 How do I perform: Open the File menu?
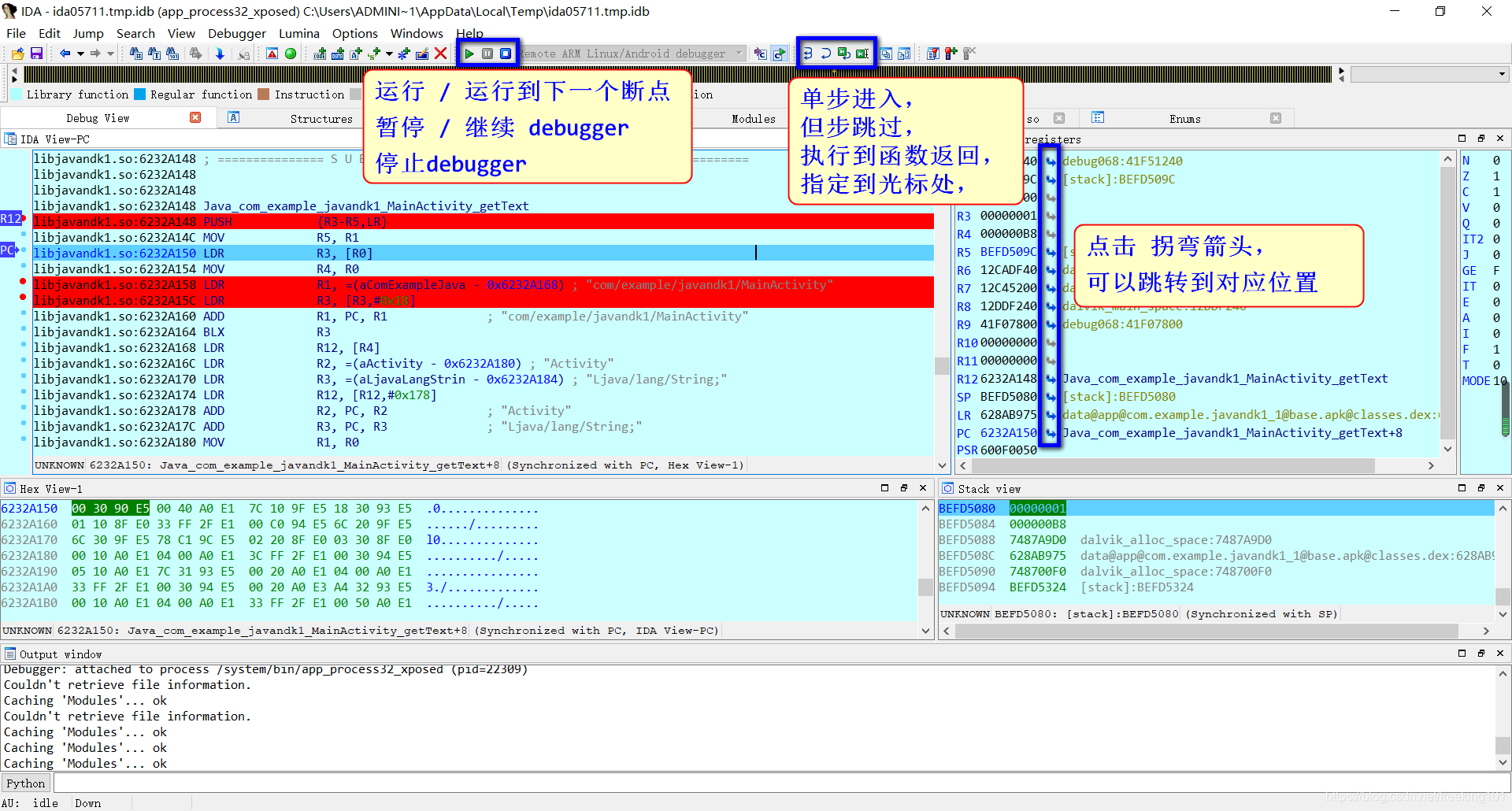click(16, 33)
